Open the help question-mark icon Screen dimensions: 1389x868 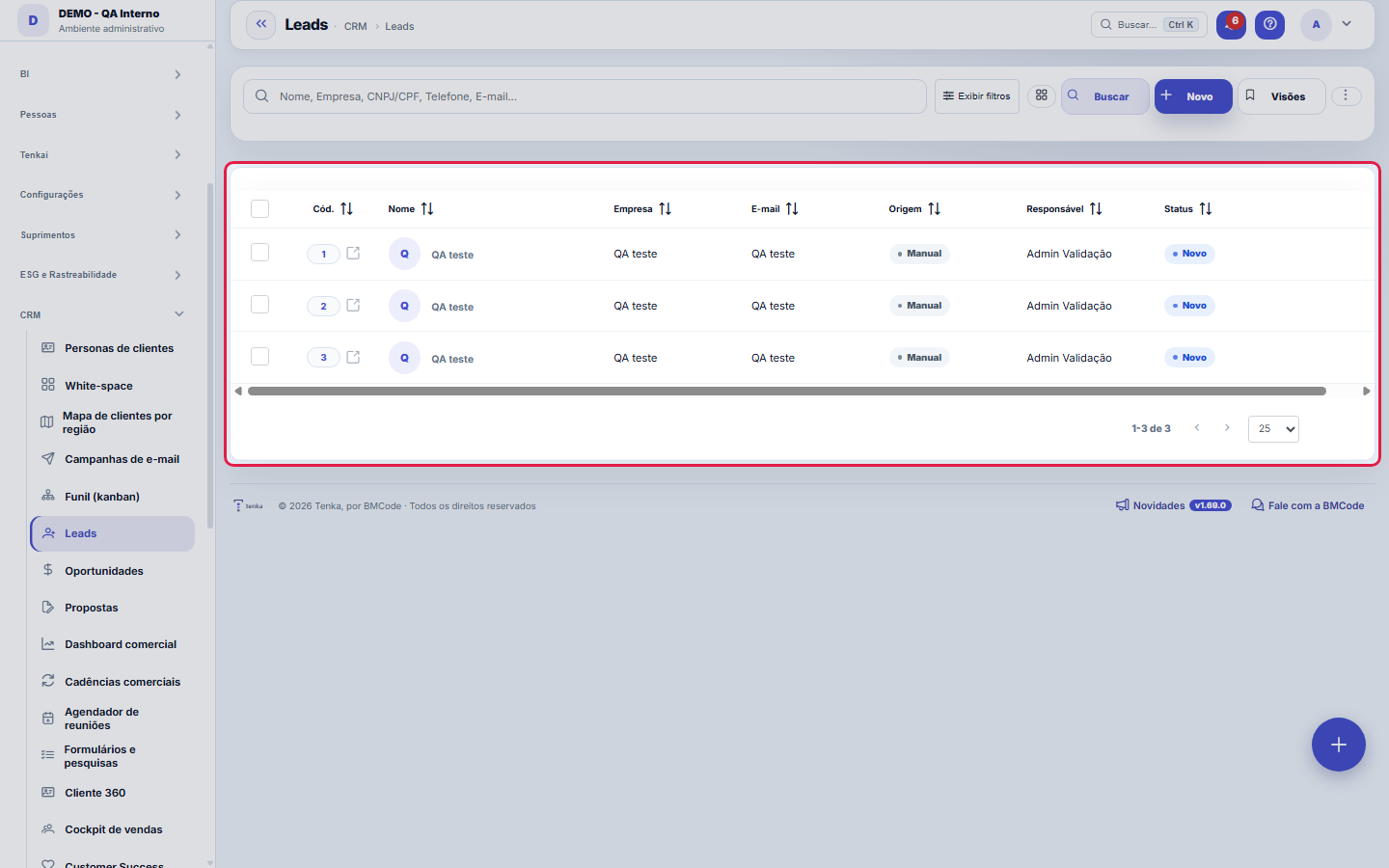[1270, 25]
